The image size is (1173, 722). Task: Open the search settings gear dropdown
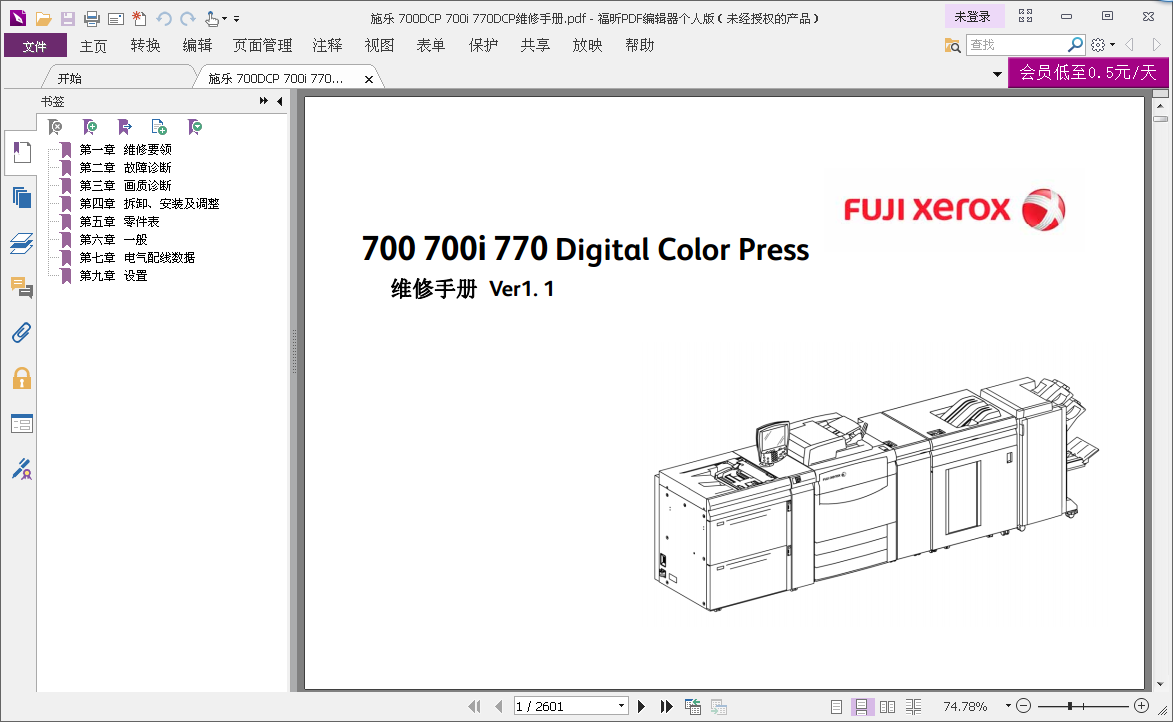[1103, 45]
